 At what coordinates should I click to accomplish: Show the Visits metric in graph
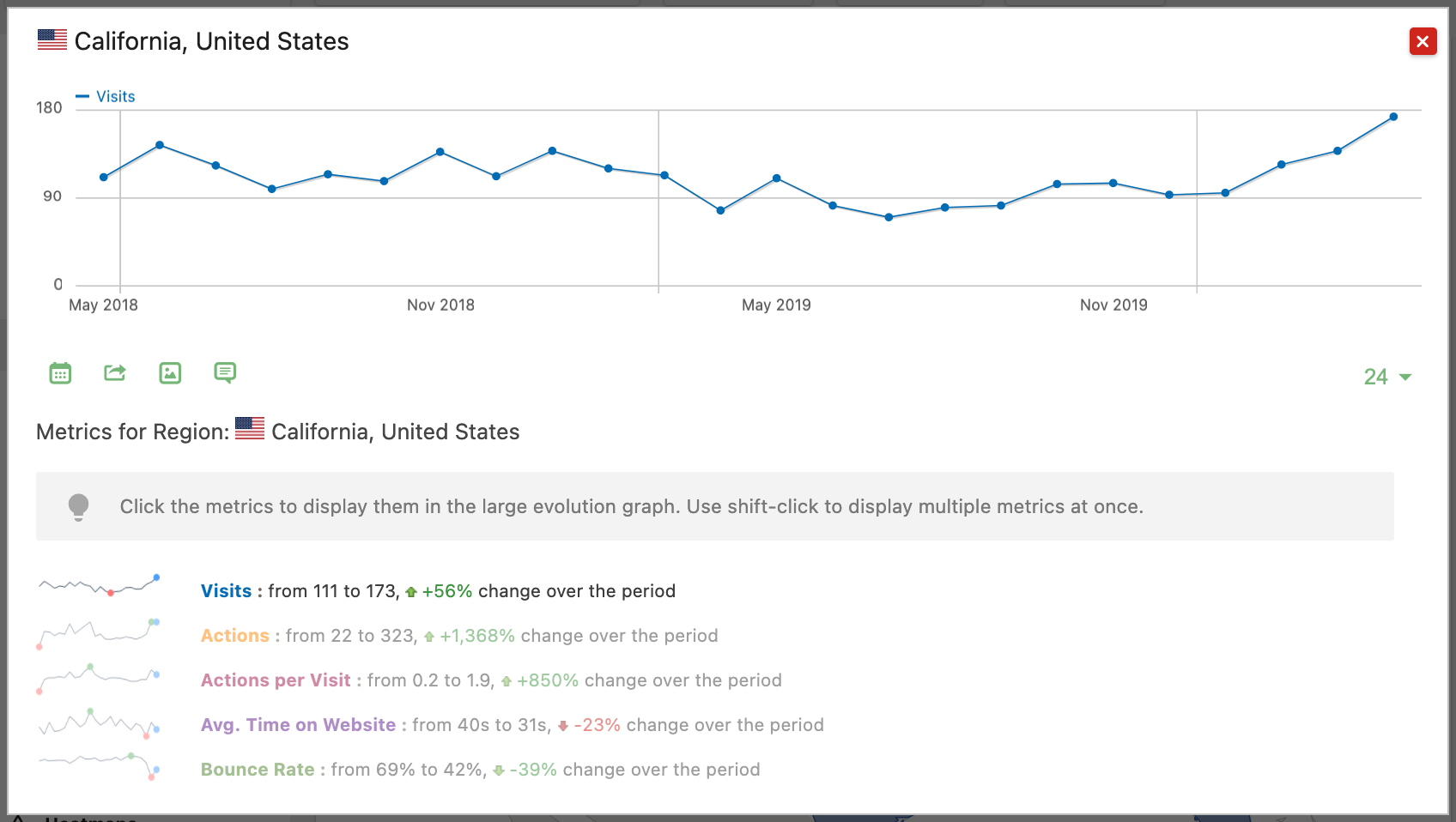click(x=226, y=591)
